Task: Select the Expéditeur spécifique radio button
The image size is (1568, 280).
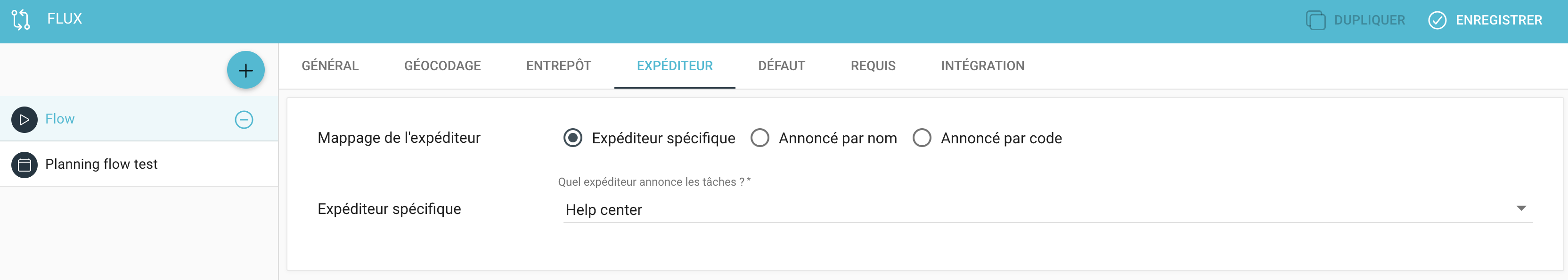Action: point(573,138)
